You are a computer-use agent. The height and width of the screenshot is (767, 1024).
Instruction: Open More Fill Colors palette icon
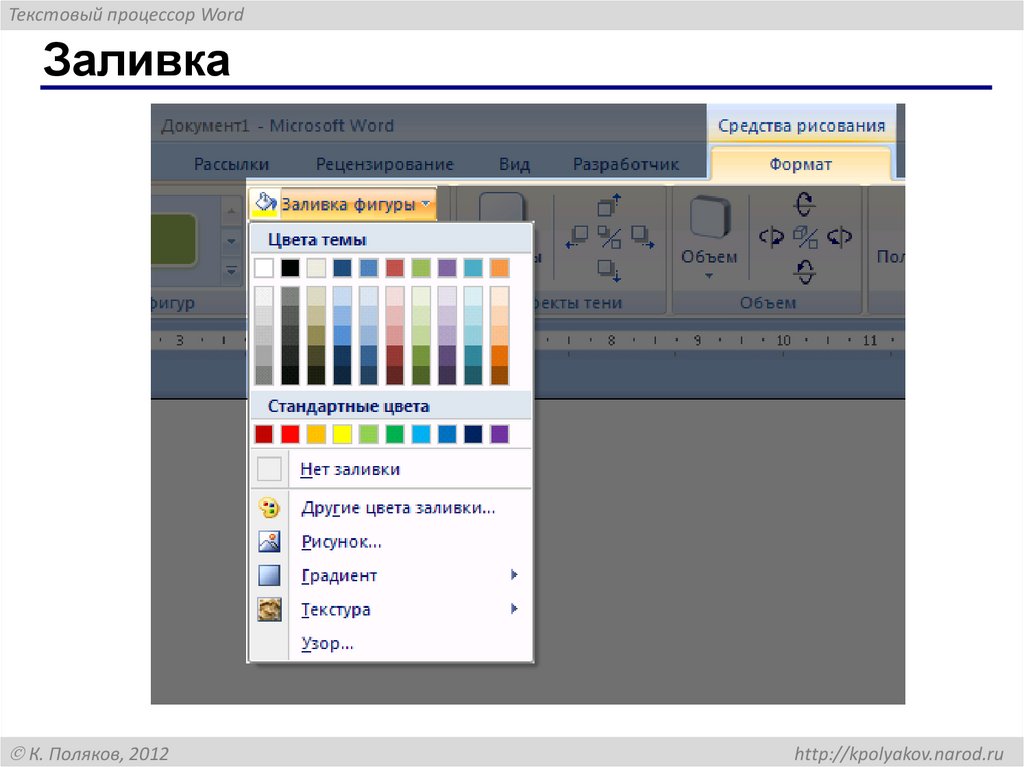[x=269, y=508]
